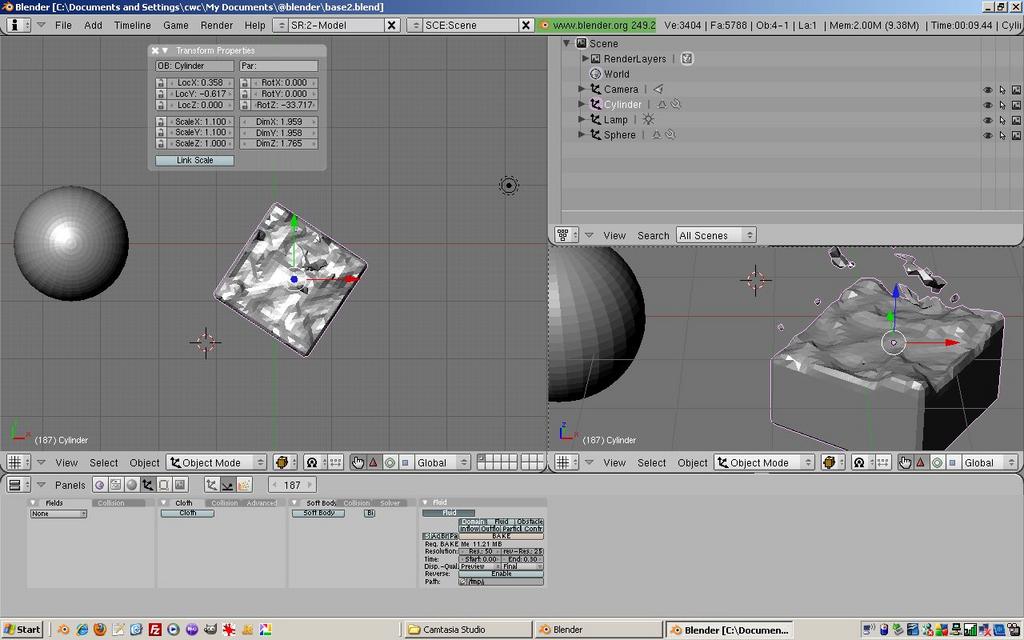Expand the Camera tree item in outliner
Image resolution: width=1024 pixels, height=640 pixels.
click(x=581, y=89)
